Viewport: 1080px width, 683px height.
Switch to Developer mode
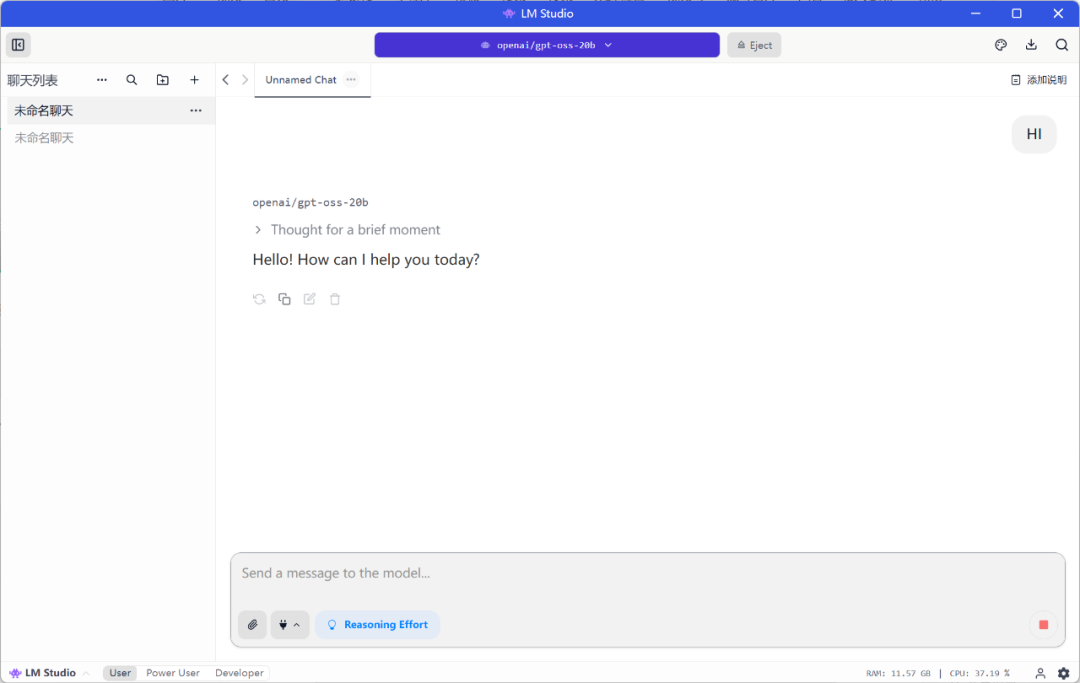click(239, 673)
